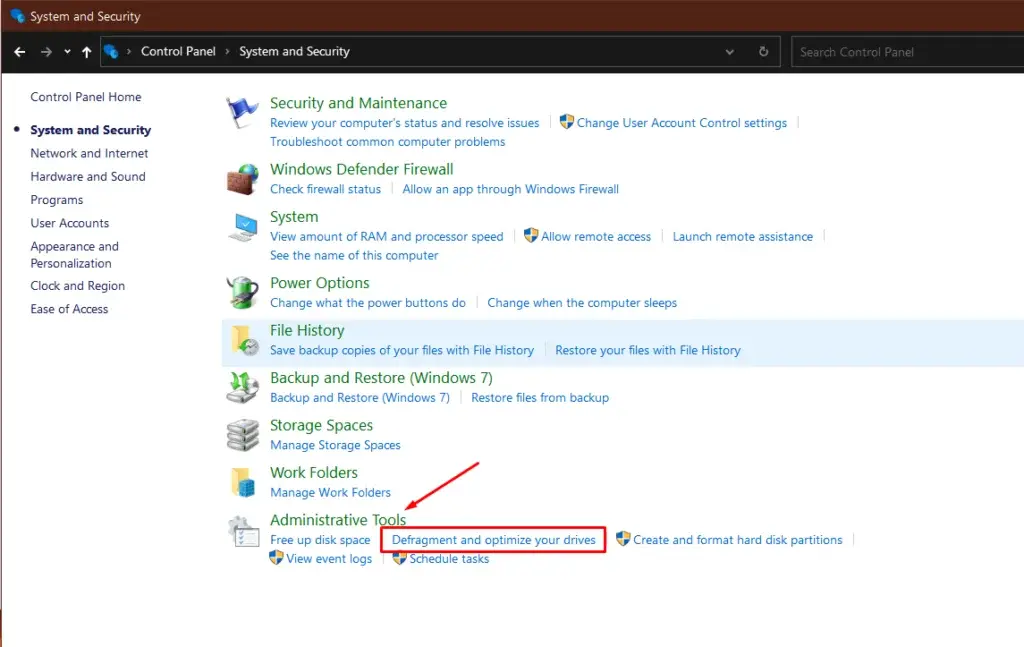Viewport: 1024px width, 647px height.
Task: Click Change when the computer sleeps
Action: [x=582, y=302]
